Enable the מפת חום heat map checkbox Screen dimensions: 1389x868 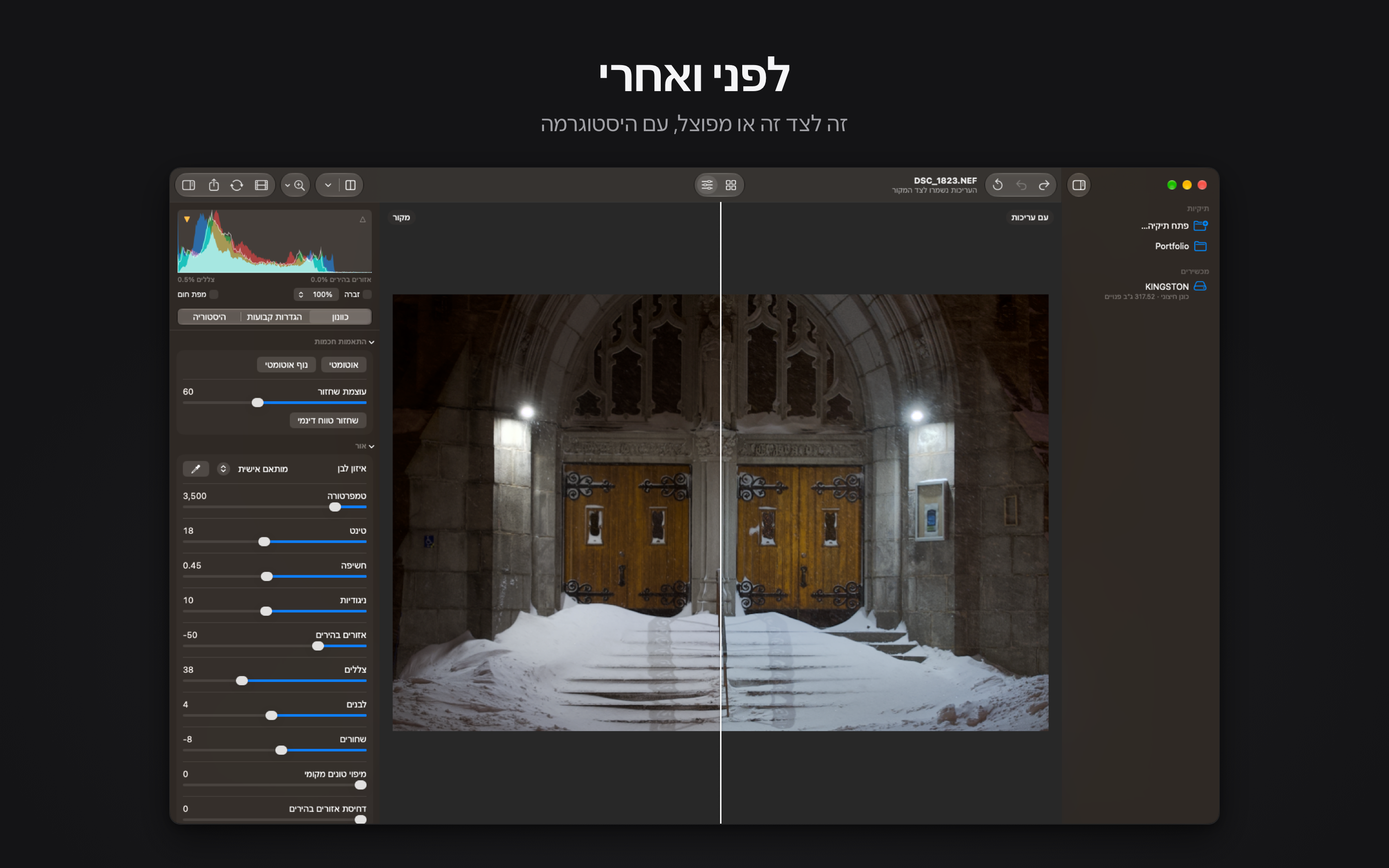tap(214, 295)
